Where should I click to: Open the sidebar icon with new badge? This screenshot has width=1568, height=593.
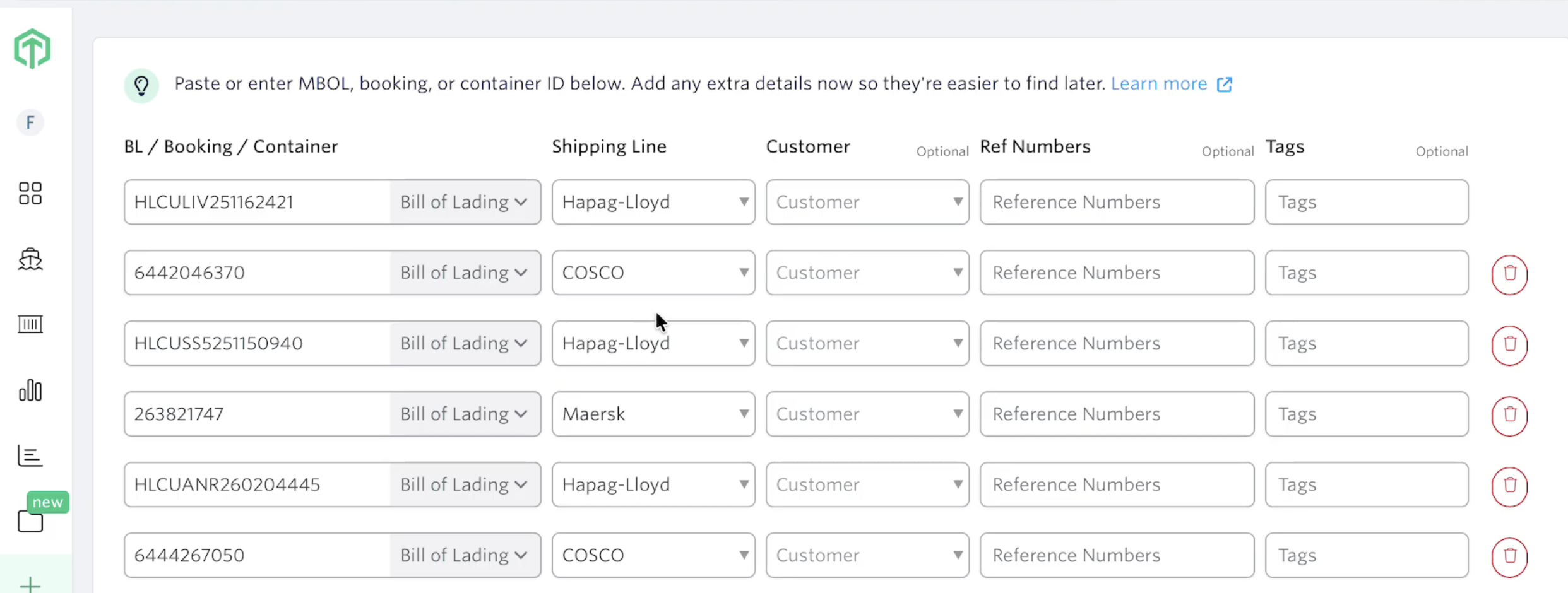[x=30, y=521]
